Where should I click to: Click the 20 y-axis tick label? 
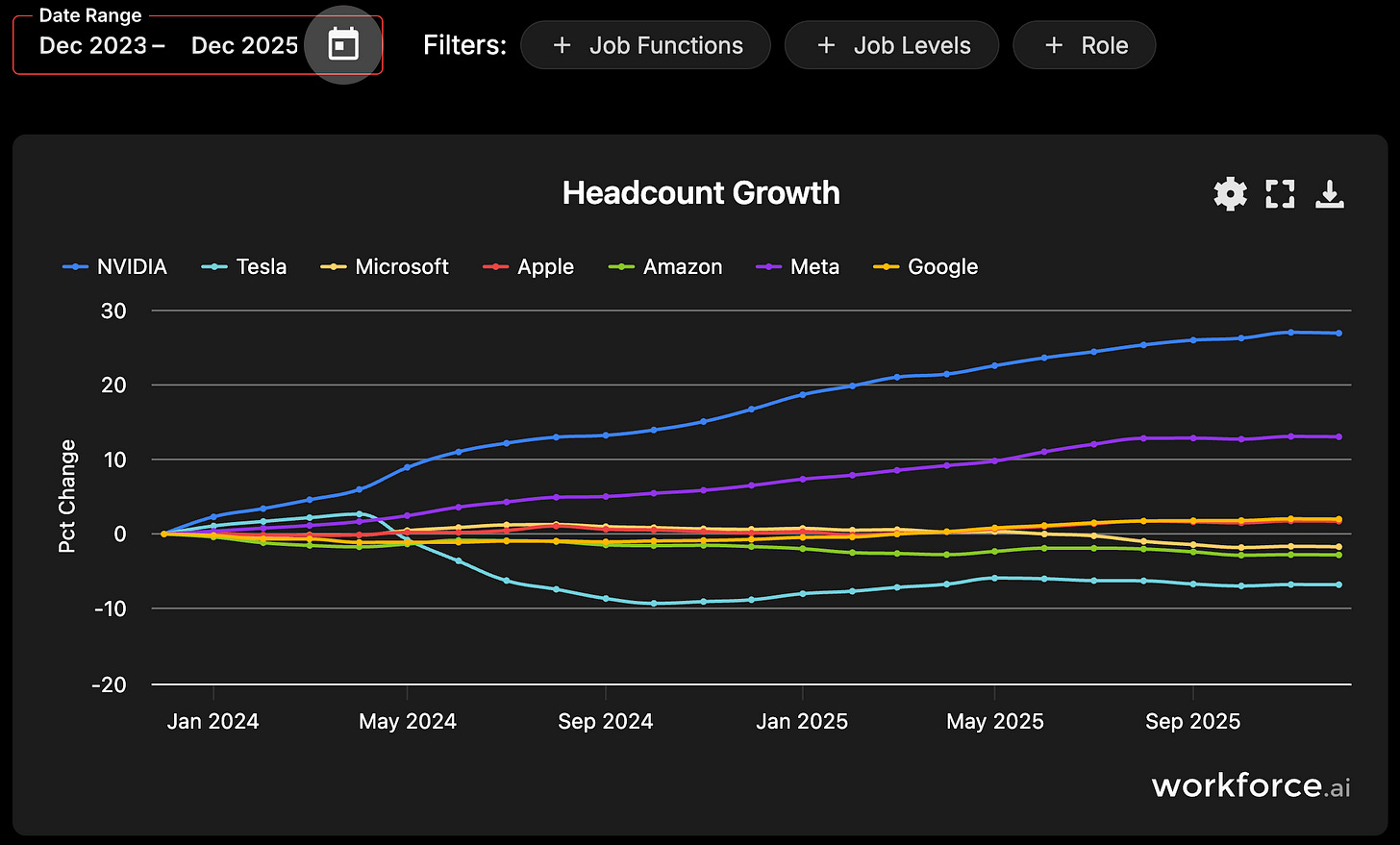113,385
